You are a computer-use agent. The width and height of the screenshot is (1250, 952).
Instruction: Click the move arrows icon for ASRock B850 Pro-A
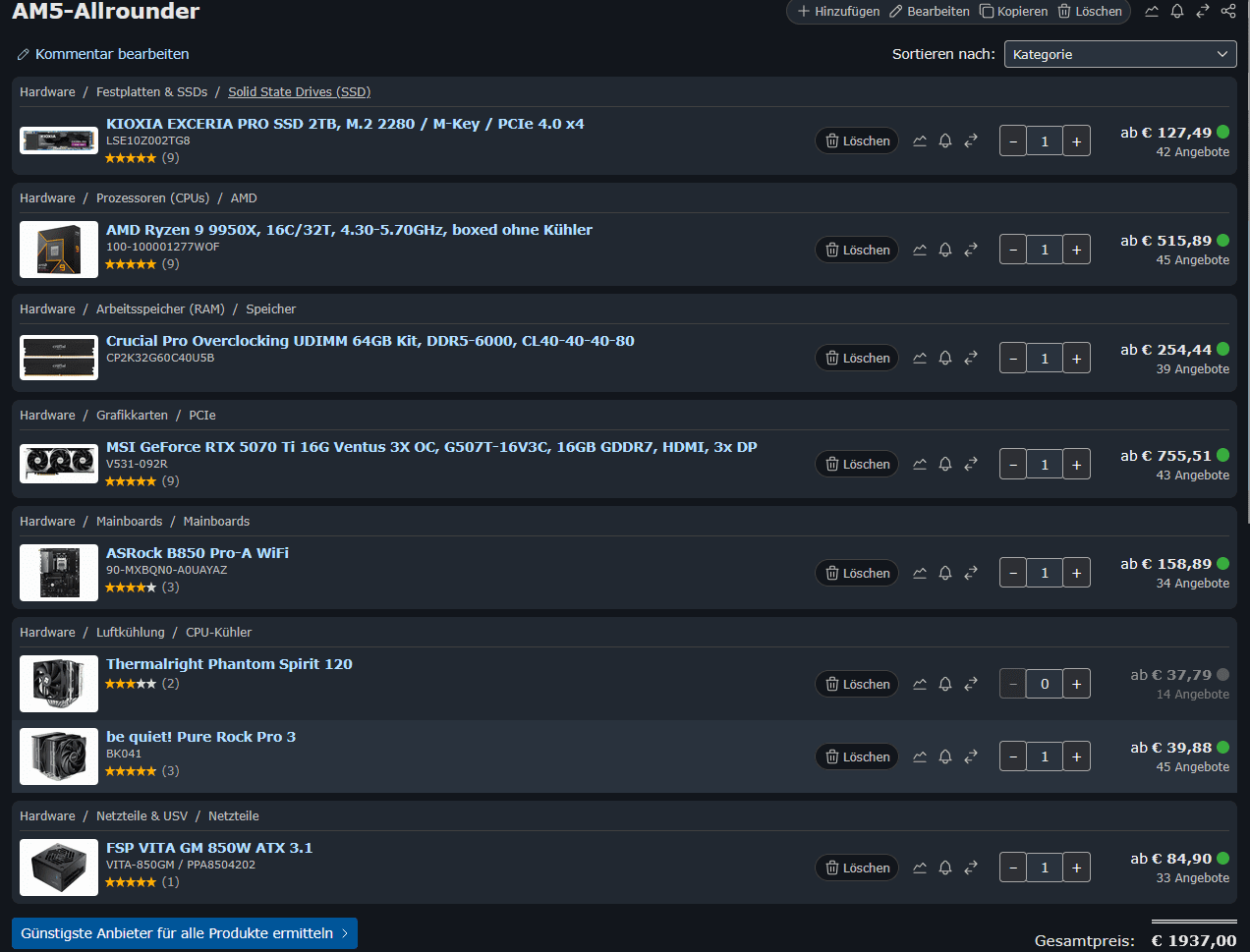(971, 573)
